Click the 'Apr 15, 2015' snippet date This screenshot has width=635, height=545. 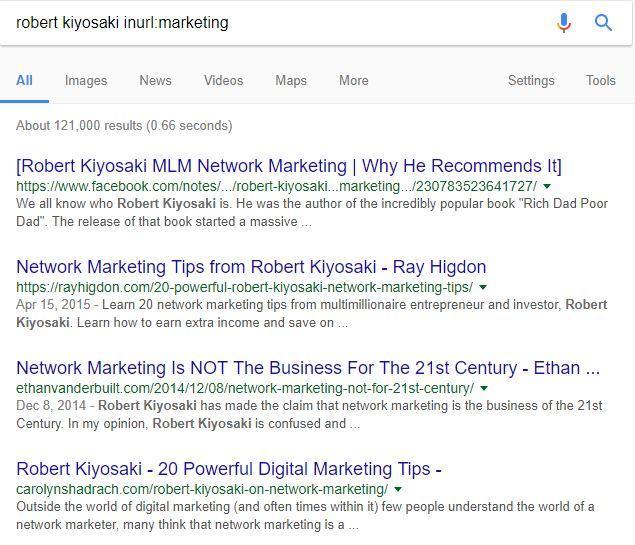53,304
